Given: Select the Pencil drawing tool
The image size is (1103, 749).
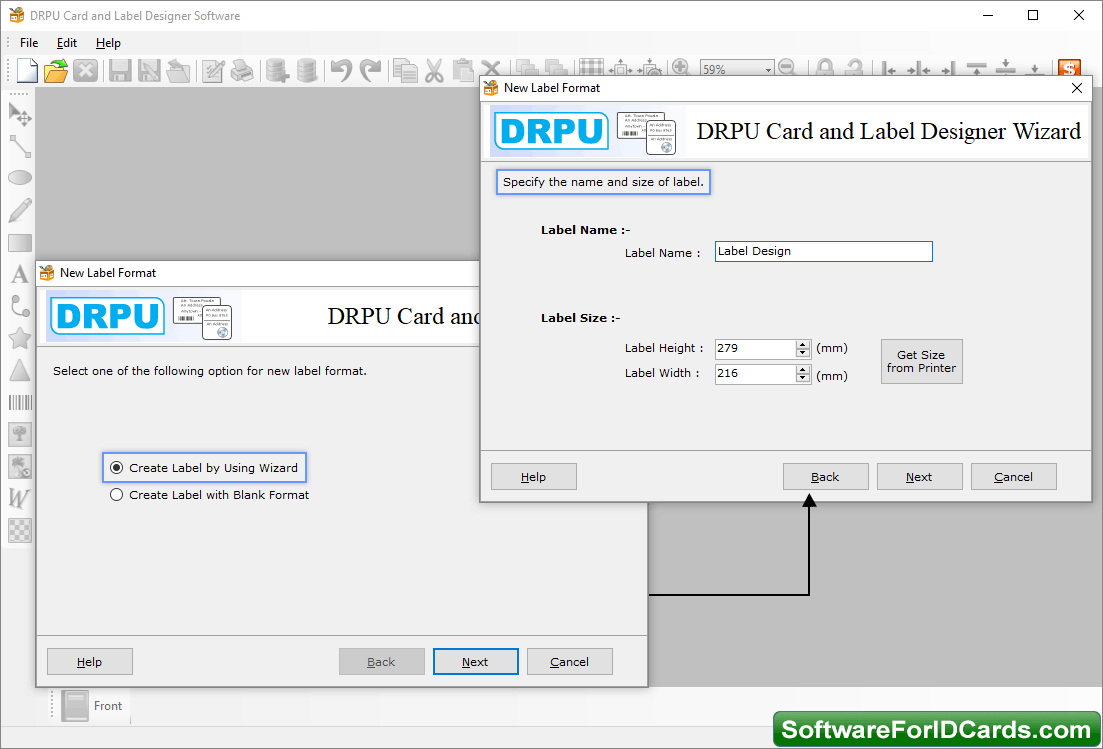Looking at the screenshot, I should (20, 210).
